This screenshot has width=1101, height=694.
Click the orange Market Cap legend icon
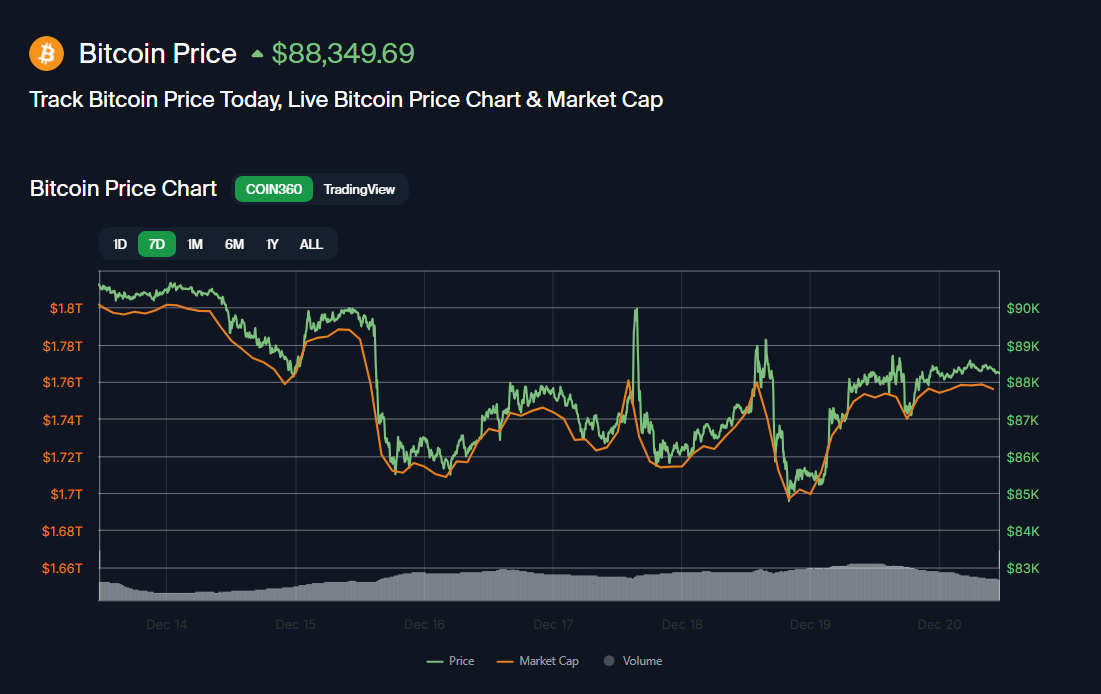(x=505, y=660)
